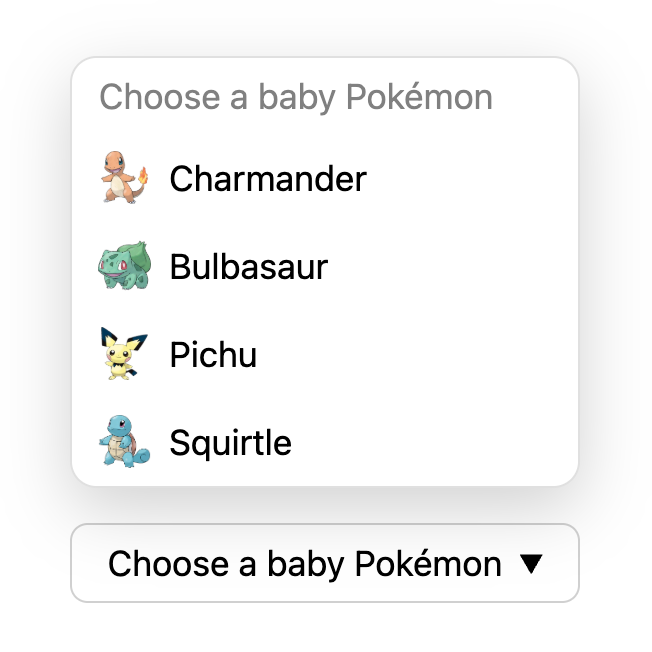This screenshot has height=652, width=652.
Task: Click the Bulbasaur sprite icon
Action: (124, 267)
